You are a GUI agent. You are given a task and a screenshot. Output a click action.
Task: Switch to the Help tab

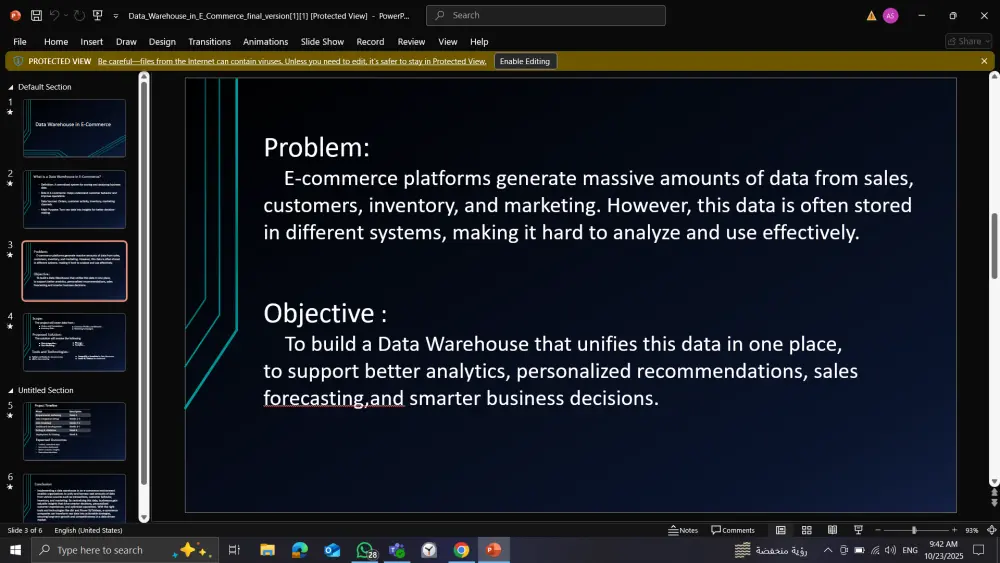coord(479,41)
